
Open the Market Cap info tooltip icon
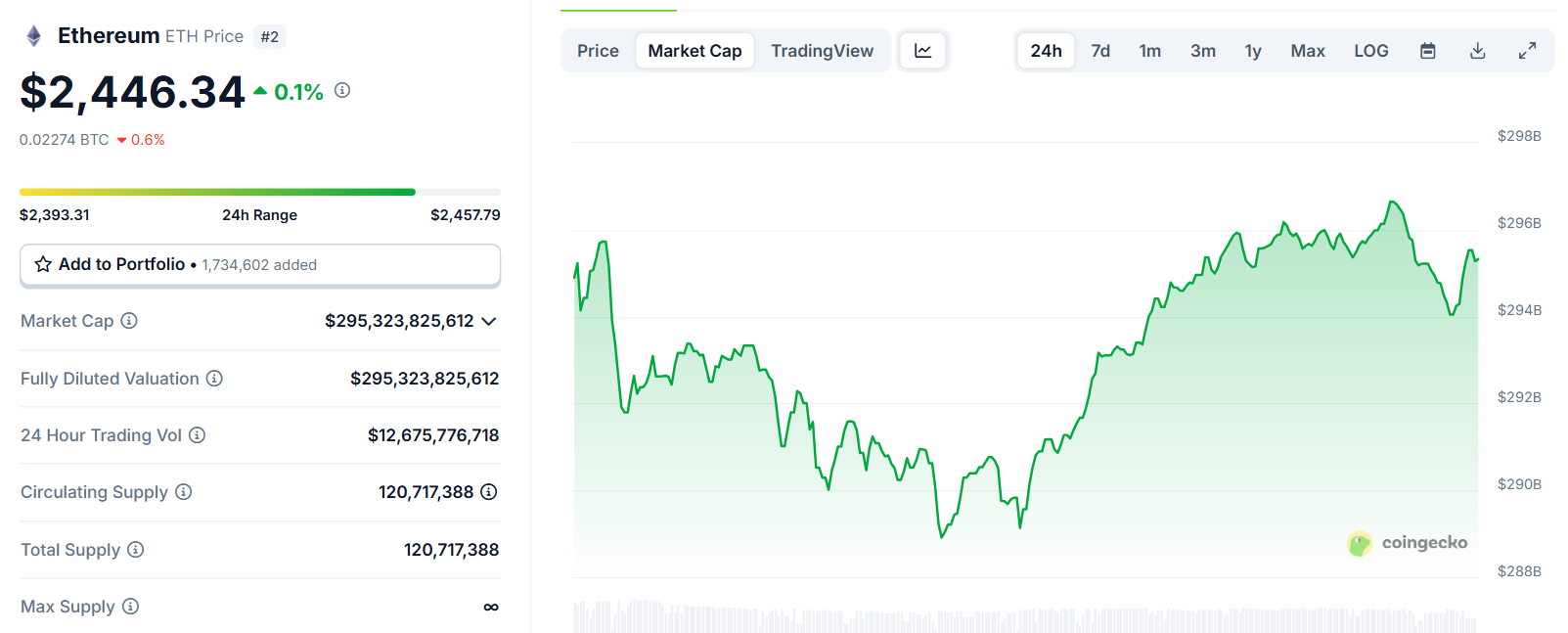[129, 321]
